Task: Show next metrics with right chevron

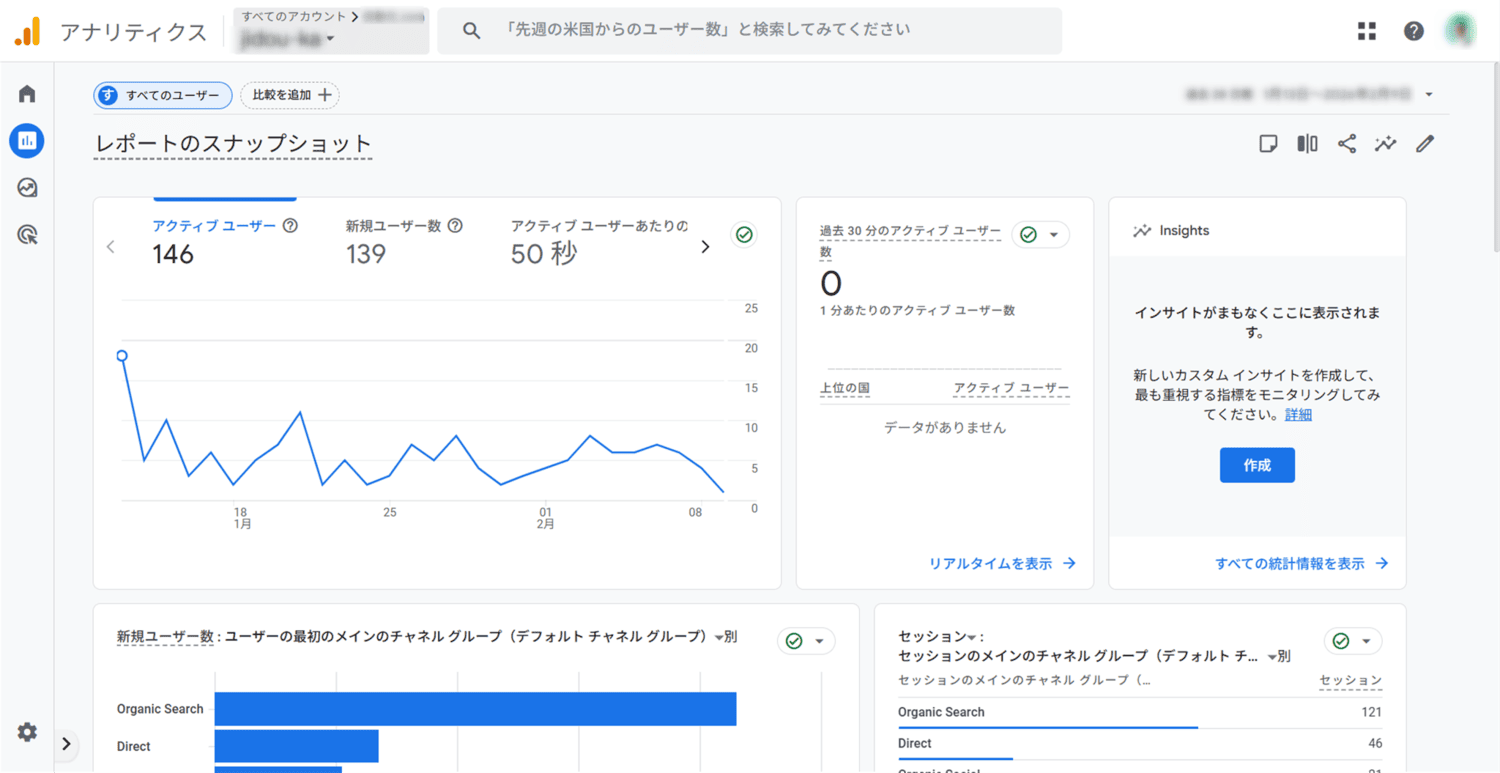Action: click(705, 247)
